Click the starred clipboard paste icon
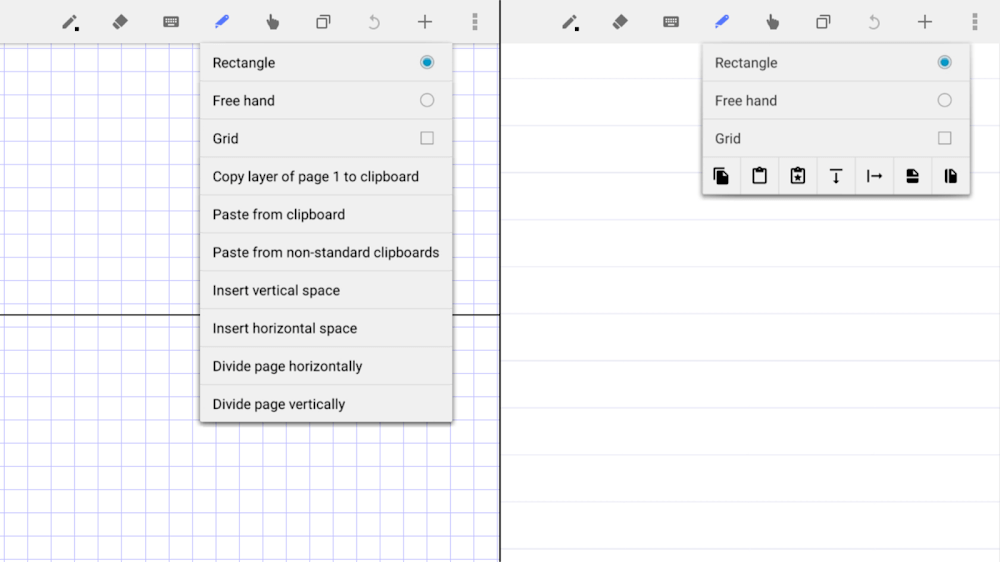 [797, 176]
